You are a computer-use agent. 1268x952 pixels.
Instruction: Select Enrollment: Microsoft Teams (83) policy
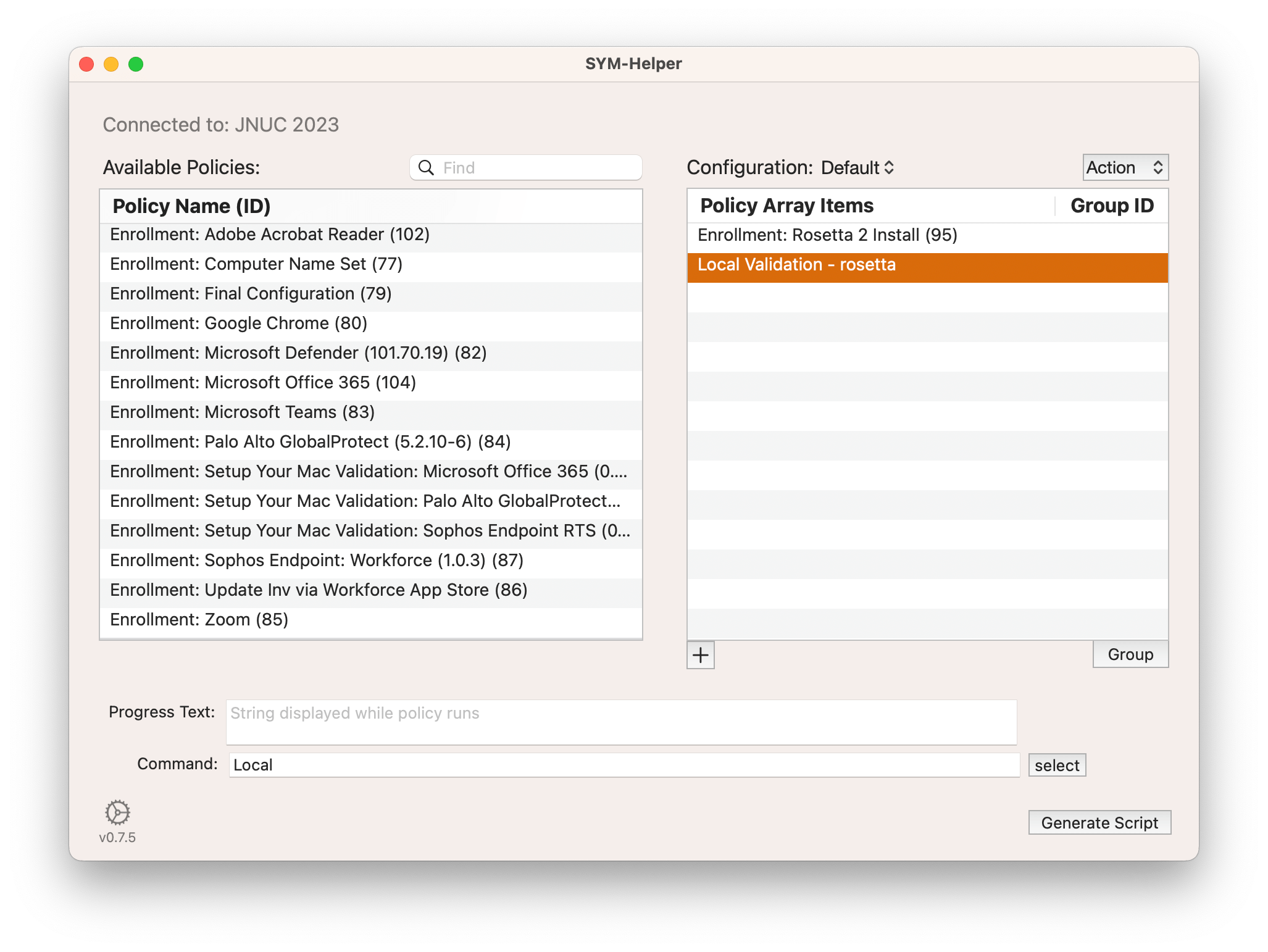pos(243,412)
